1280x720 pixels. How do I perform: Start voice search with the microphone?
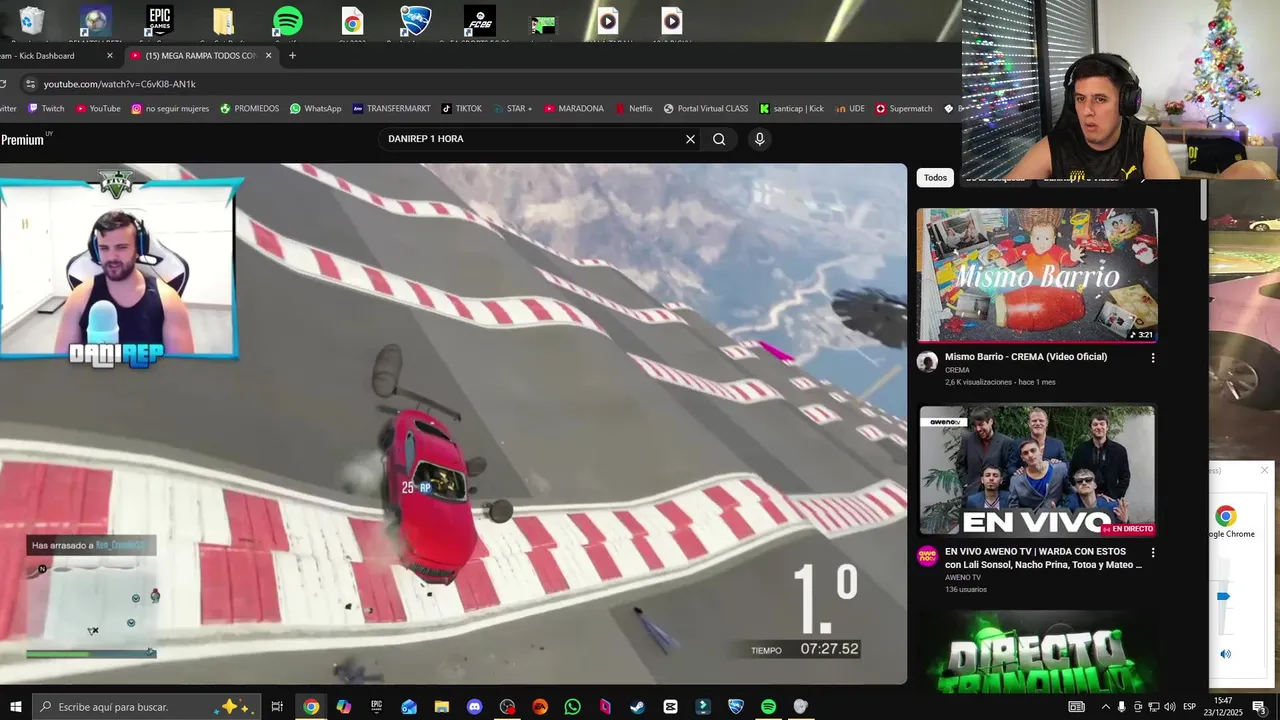click(x=759, y=139)
